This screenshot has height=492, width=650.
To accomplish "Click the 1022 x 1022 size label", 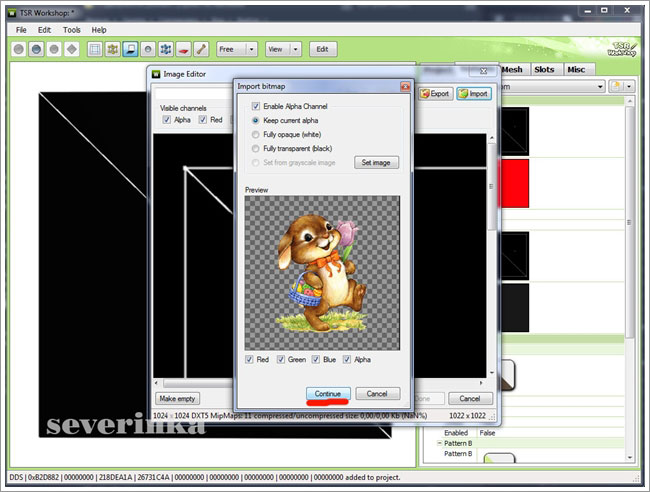I will [468, 415].
